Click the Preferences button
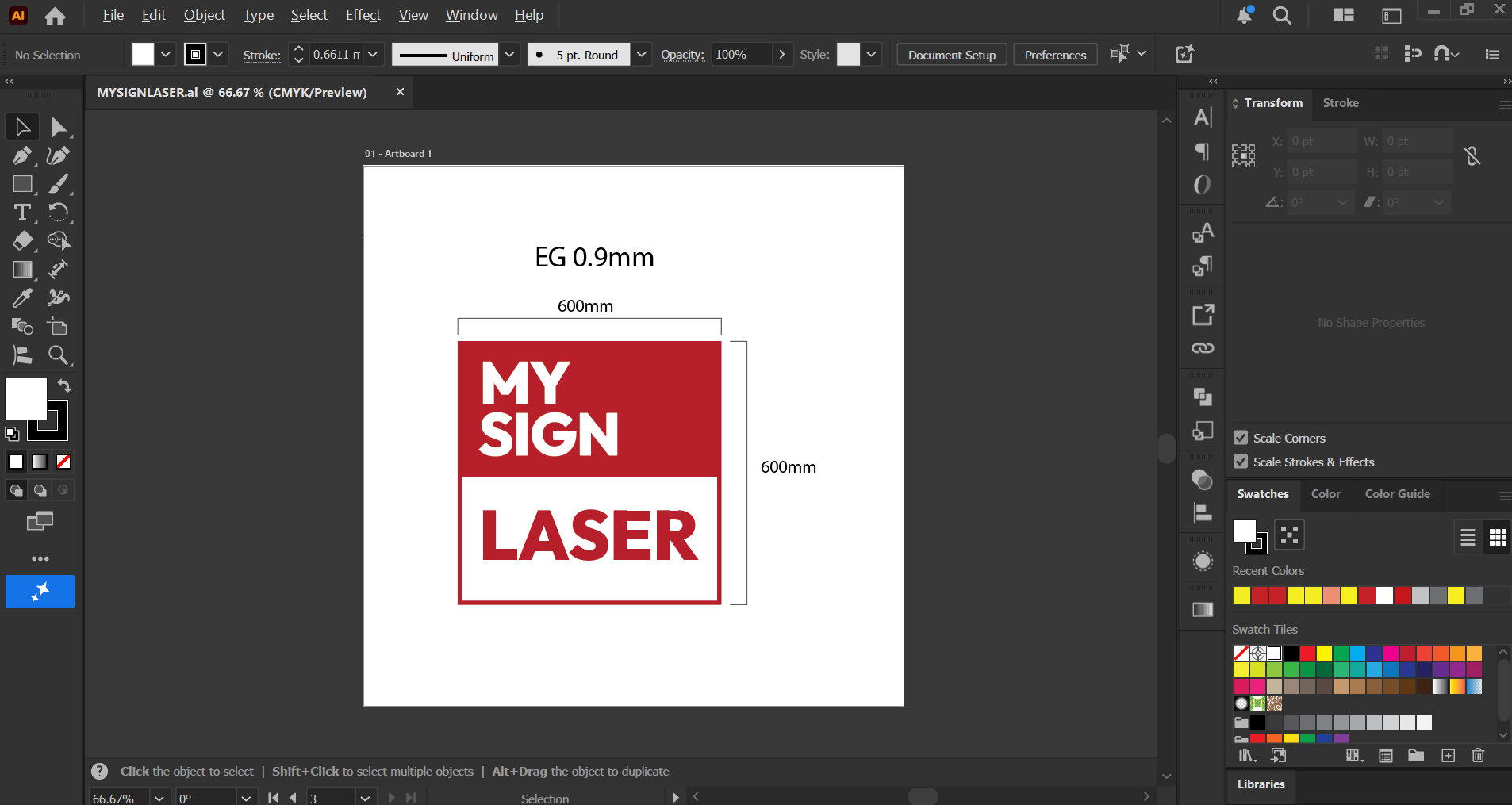 pyautogui.click(x=1055, y=55)
